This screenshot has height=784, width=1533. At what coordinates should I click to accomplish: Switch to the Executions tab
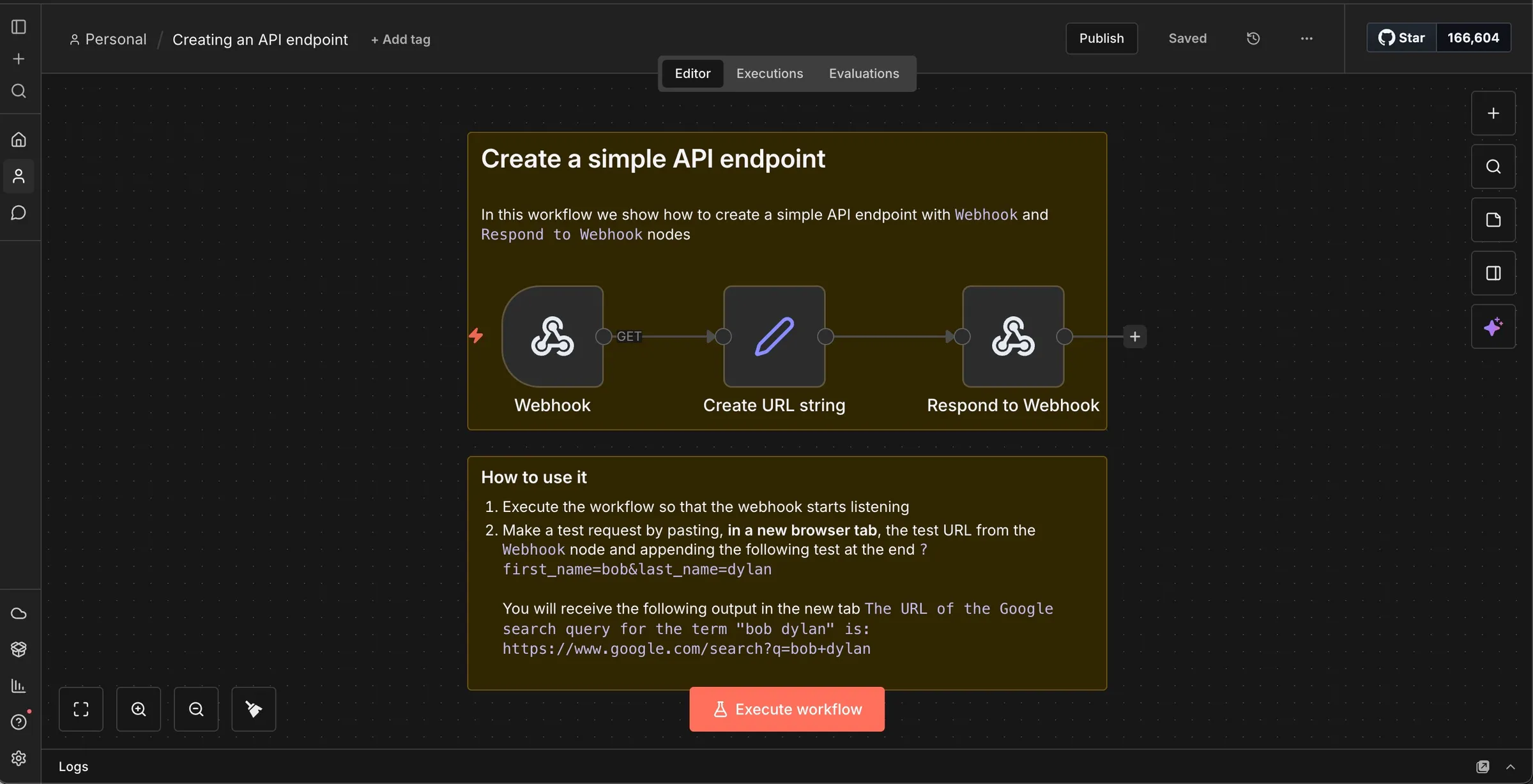click(770, 73)
